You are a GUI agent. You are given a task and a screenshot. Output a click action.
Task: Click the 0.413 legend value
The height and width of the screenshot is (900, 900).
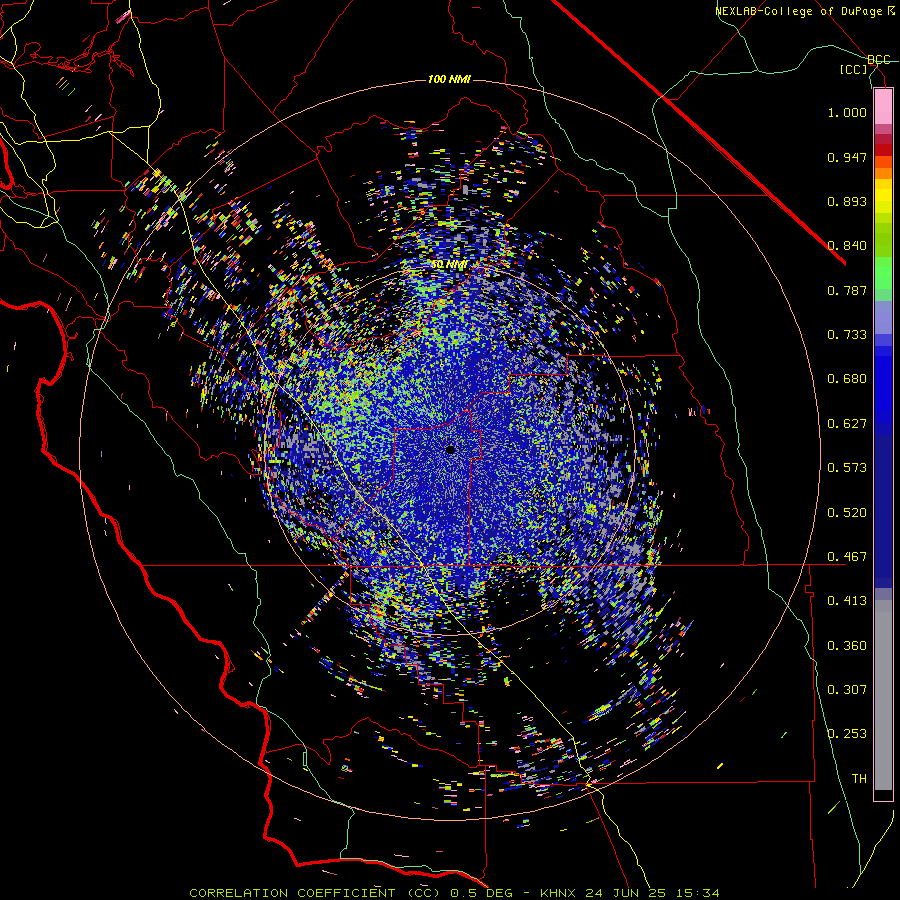[847, 601]
